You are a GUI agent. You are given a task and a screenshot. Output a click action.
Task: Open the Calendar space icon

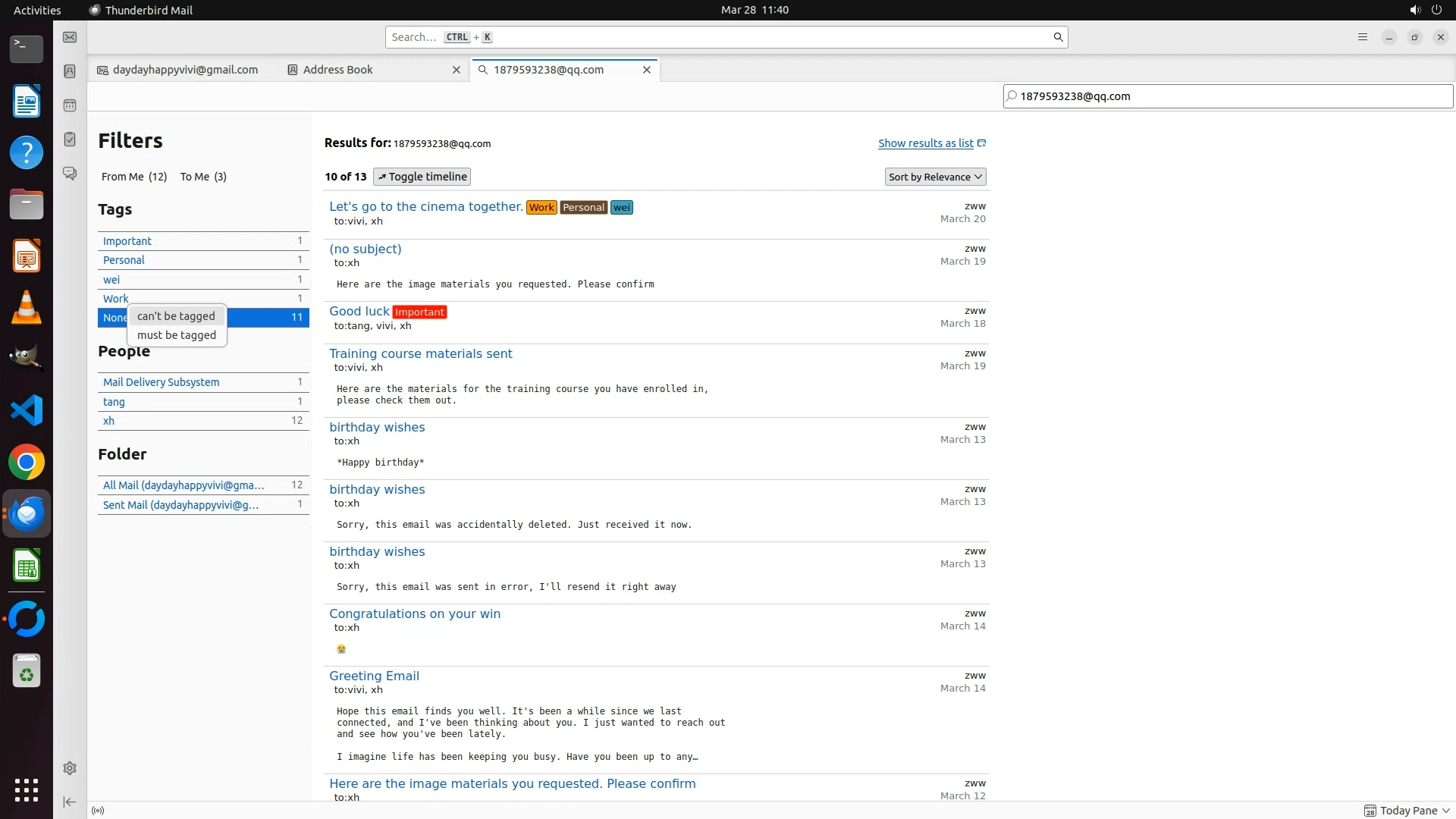point(70,105)
